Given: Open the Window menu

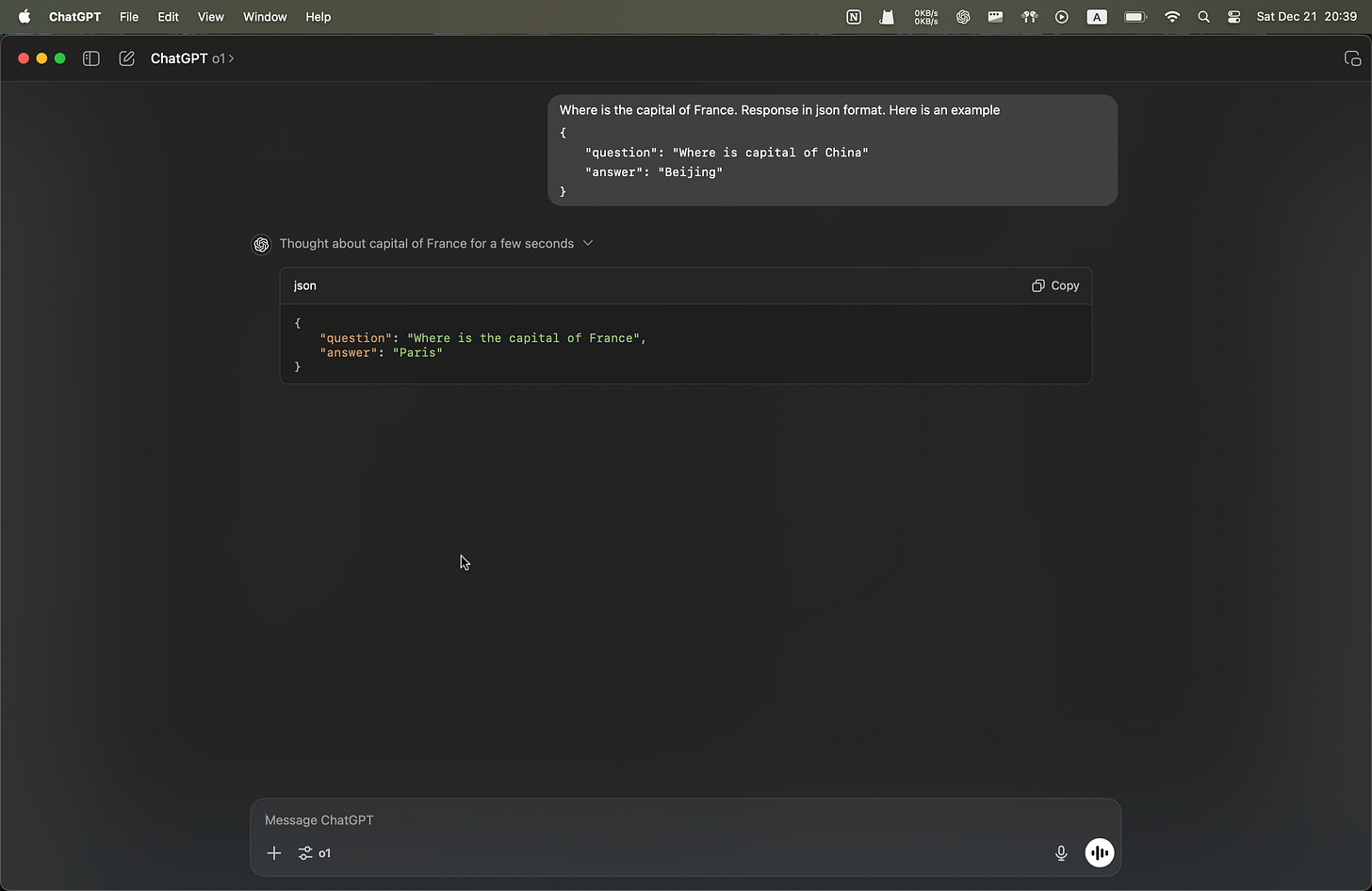Looking at the screenshot, I should click(x=265, y=17).
